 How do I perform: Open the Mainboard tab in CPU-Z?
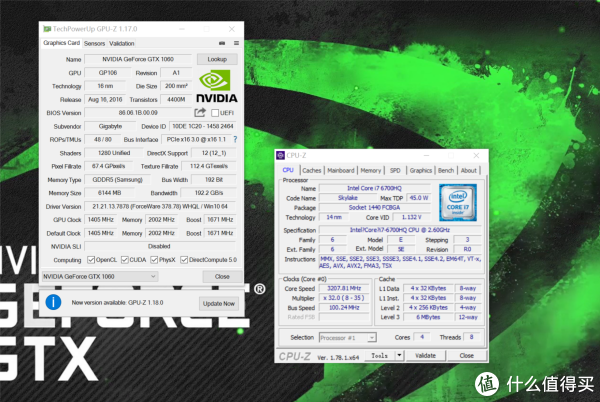(x=341, y=171)
